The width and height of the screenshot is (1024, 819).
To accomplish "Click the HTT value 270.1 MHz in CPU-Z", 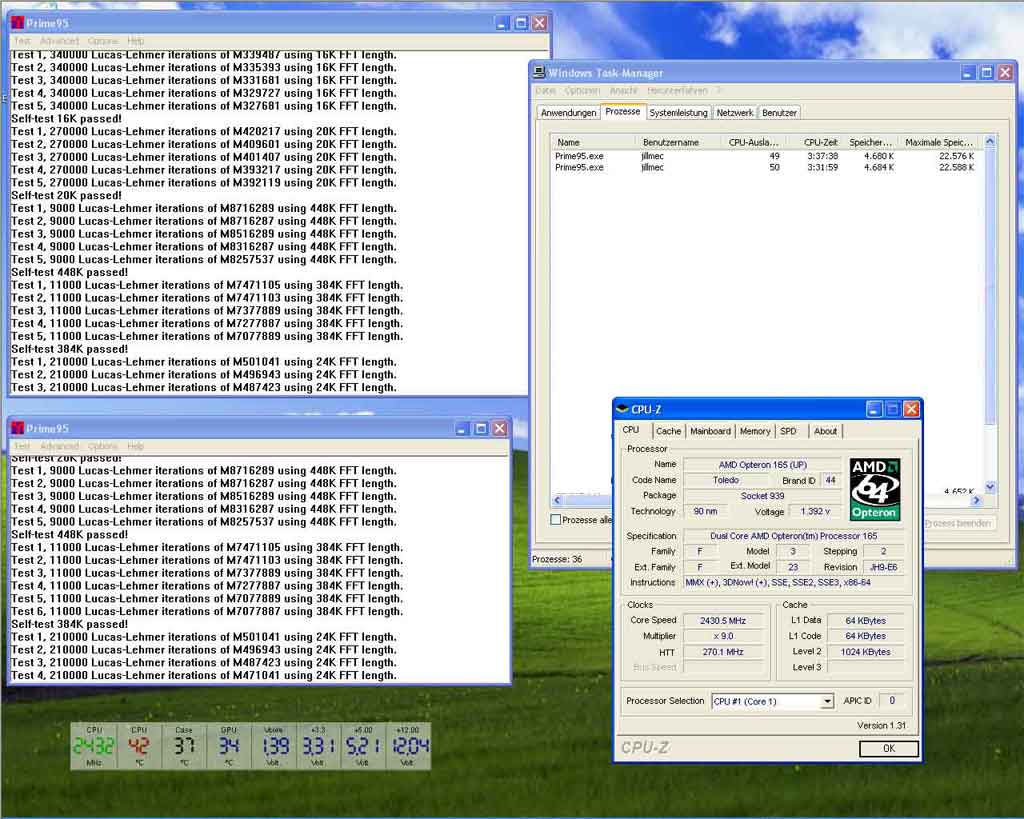I will (x=723, y=652).
